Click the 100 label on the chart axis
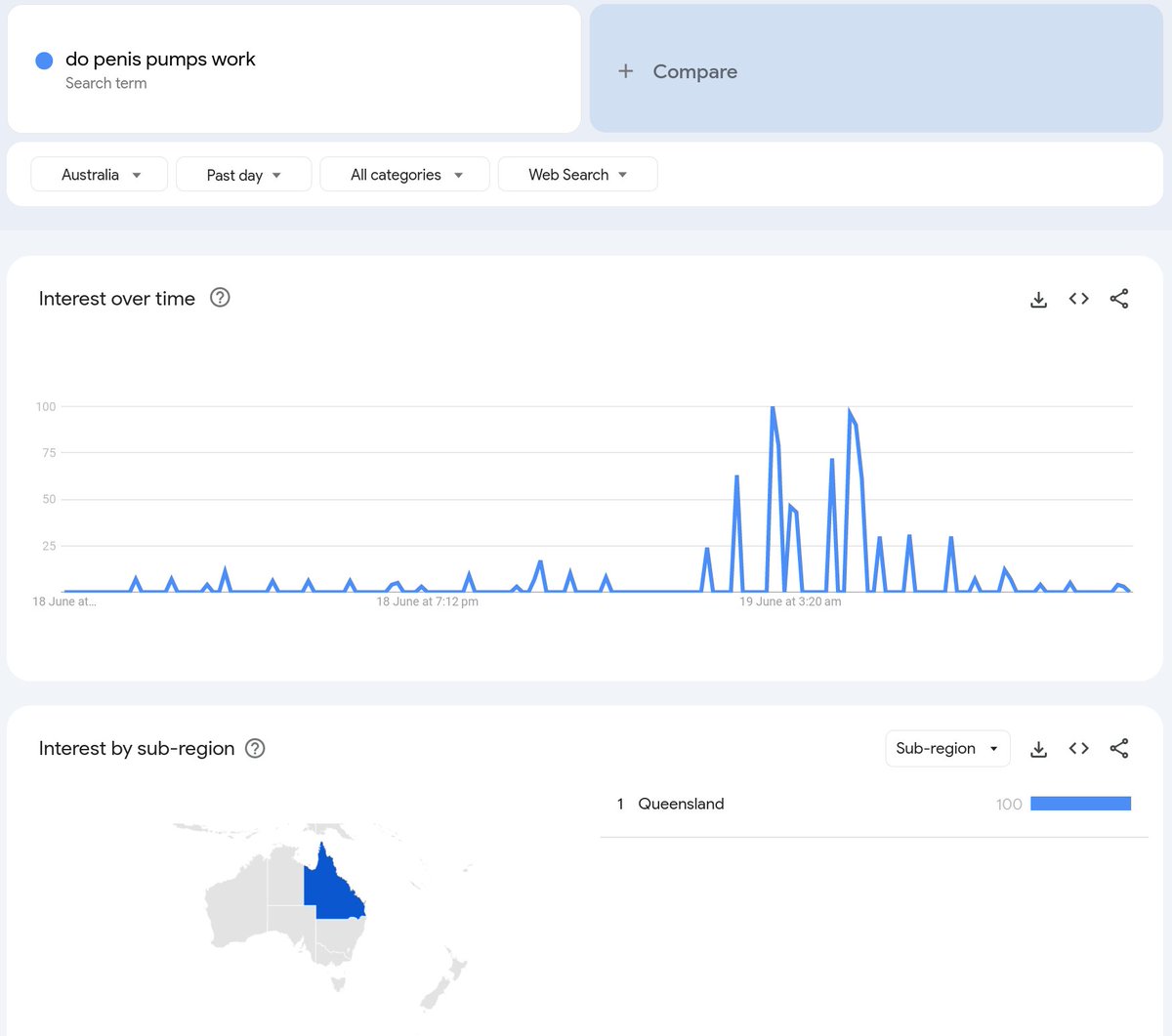The width and height of the screenshot is (1172, 1036). [46, 406]
